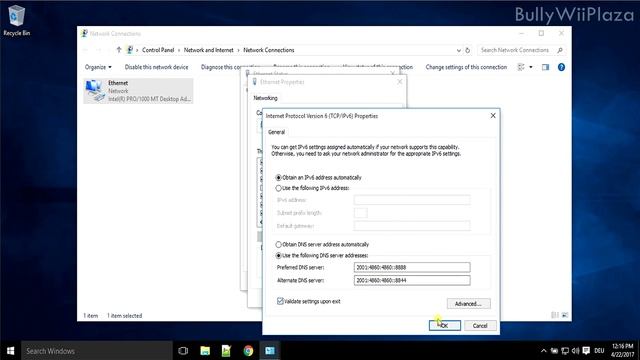Click Disable this network device
The width and height of the screenshot is (640, 360).
click(156, 67)
